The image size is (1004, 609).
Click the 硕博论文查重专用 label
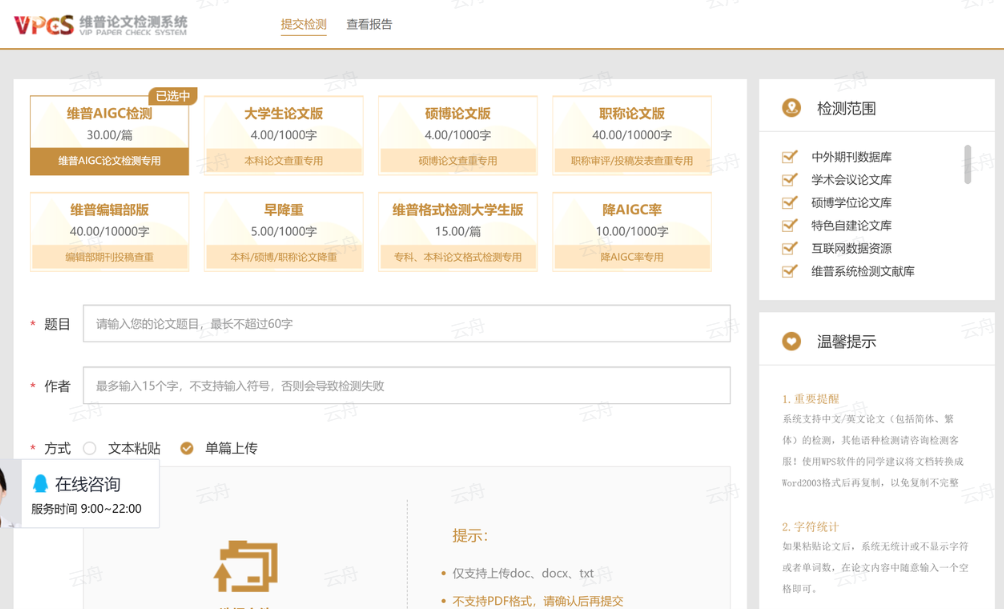tap(458, 161)
